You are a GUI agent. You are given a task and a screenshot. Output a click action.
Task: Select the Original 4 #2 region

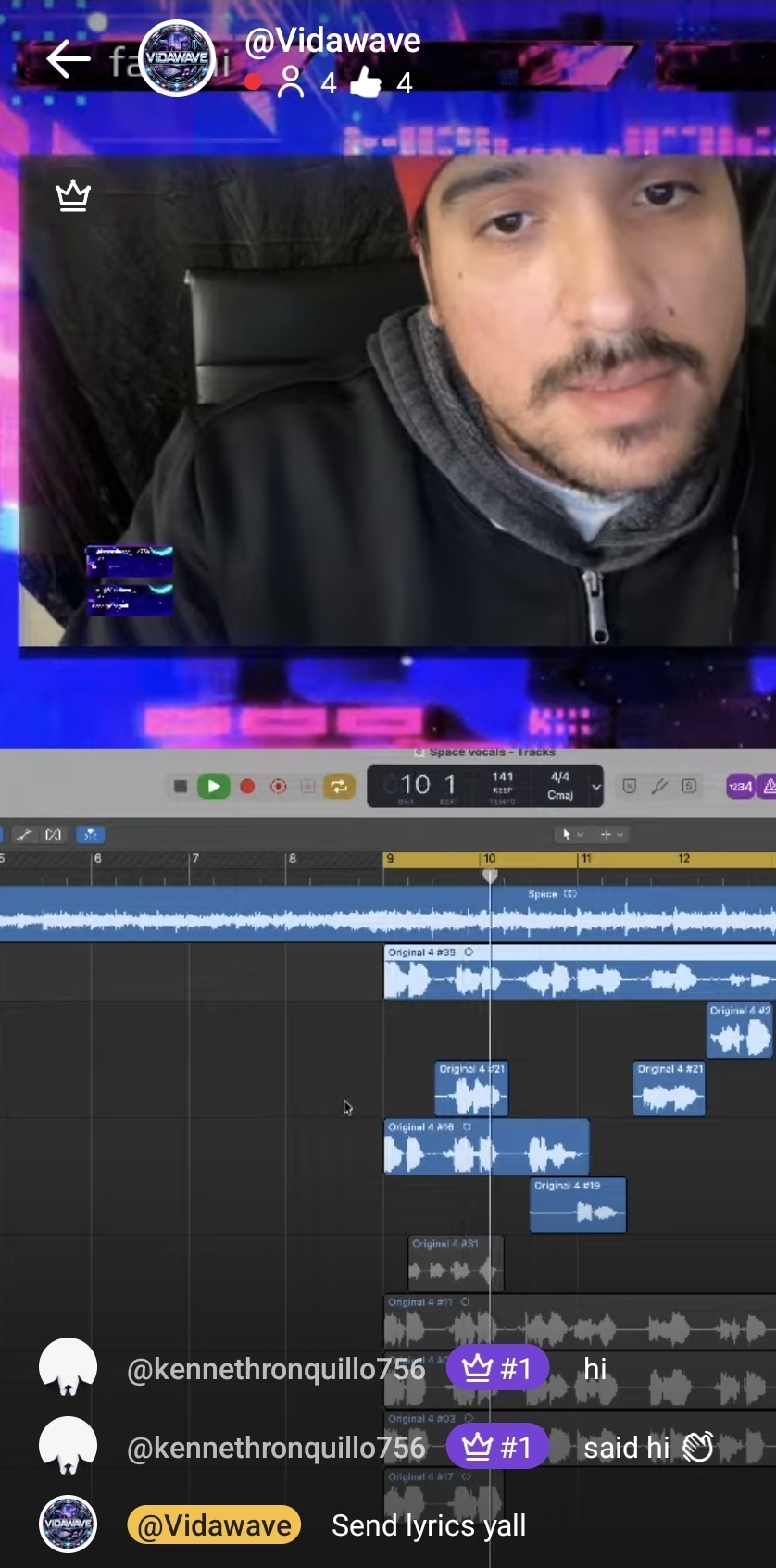[740, 1030]
